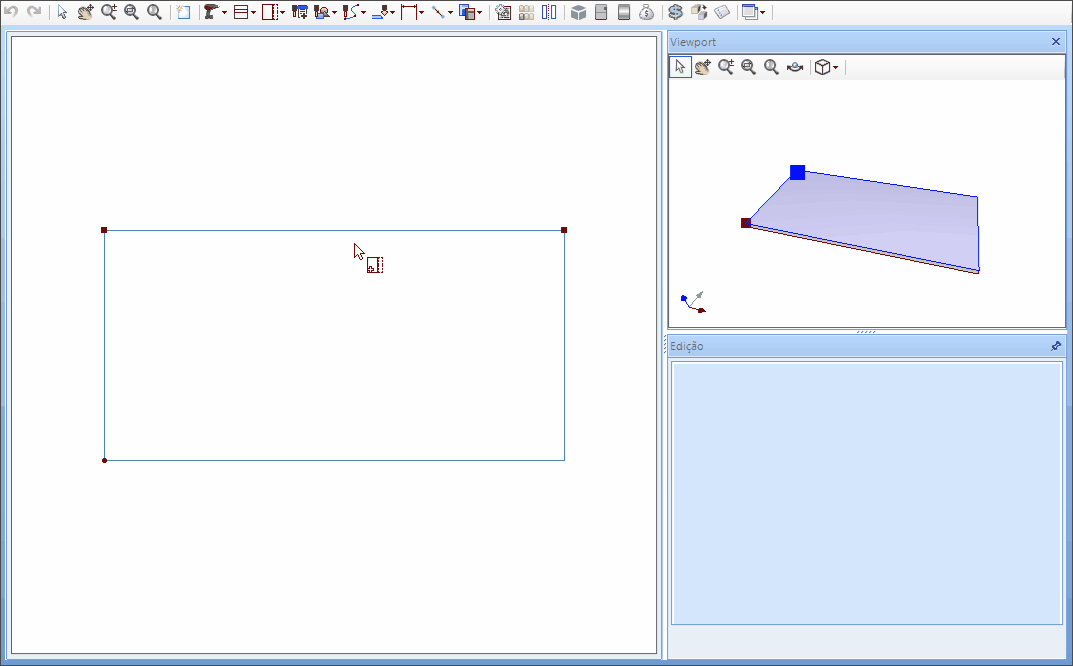This screenshot has width=1073, height=666.
Task: Click the horizontal divisions panel icon
Action: pos(240,12)
